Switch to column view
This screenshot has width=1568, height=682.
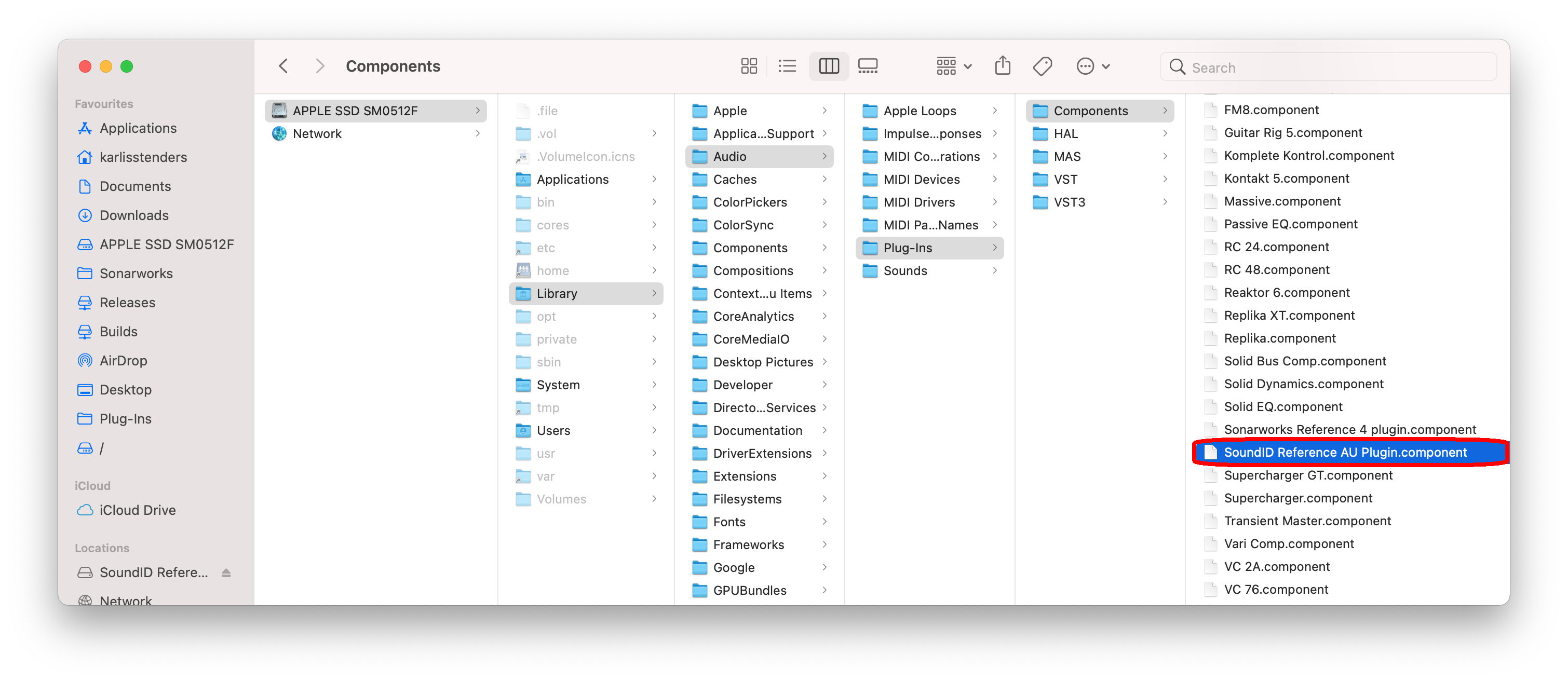[x=829, y=66]
